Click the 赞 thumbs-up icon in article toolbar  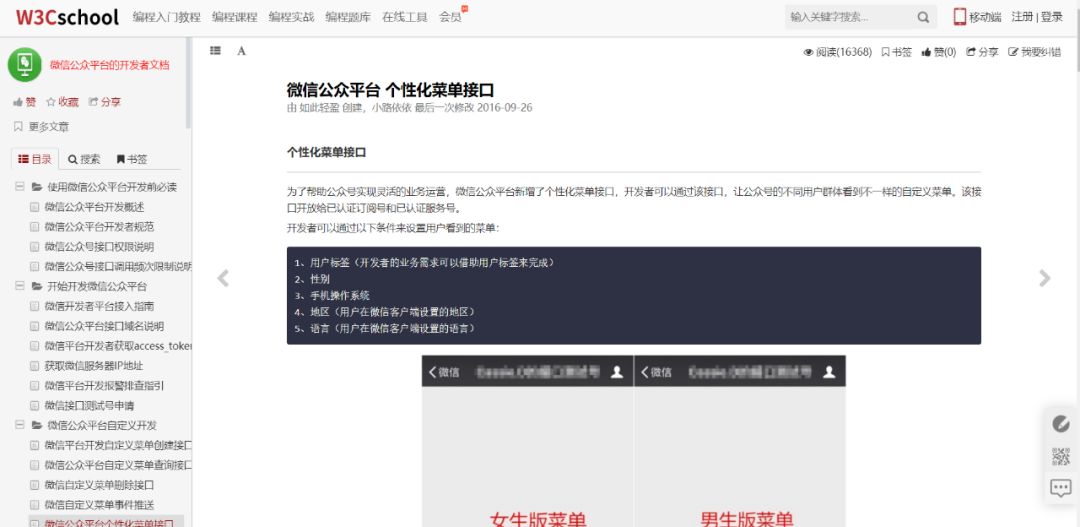point(927,52)
